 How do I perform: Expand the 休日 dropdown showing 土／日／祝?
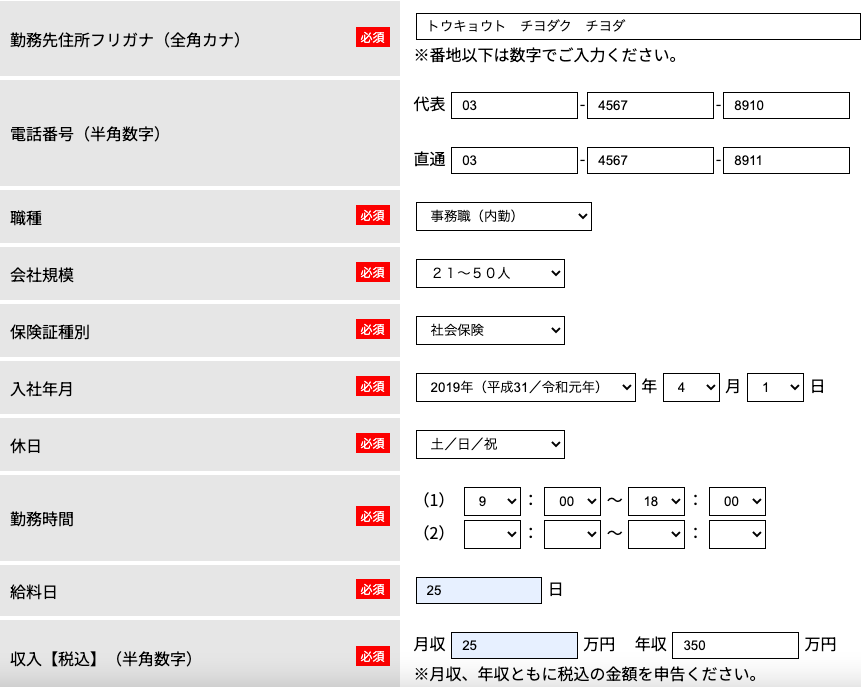(490, 444)
